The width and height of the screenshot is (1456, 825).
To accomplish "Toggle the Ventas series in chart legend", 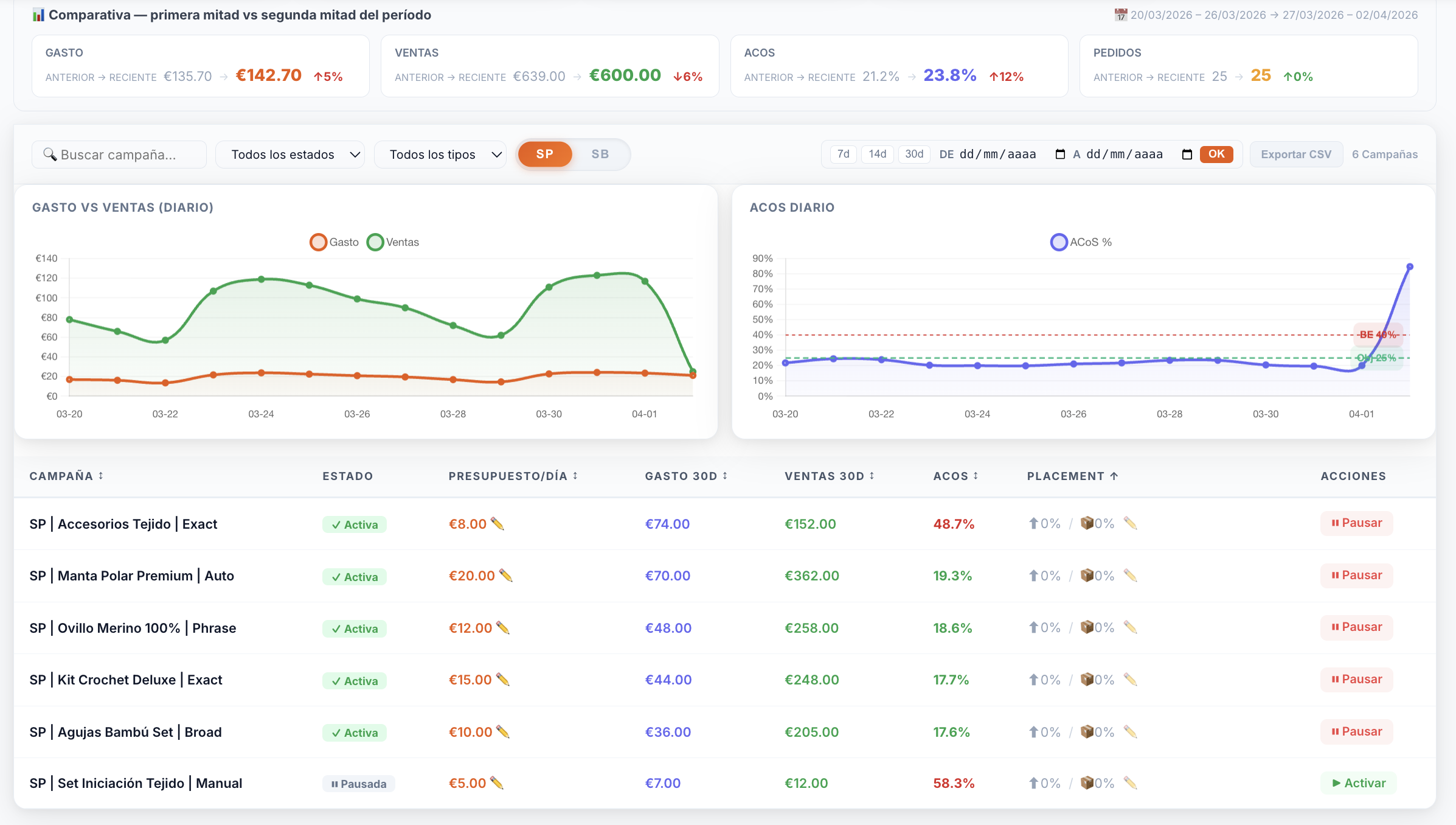I will pyautogui.click(x=393, y=242).
